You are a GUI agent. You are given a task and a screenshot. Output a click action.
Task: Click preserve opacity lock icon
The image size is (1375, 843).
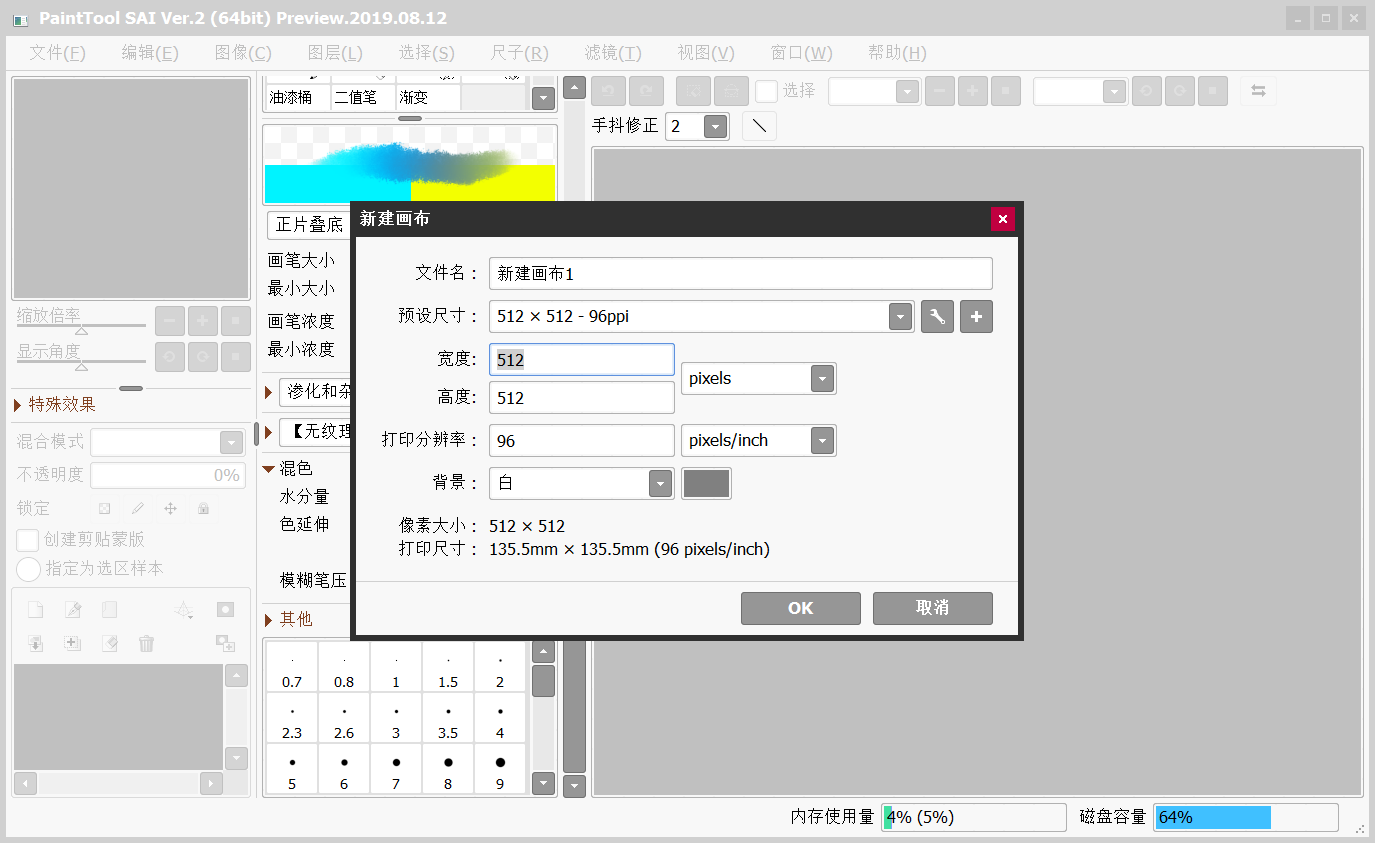(104, 508)
